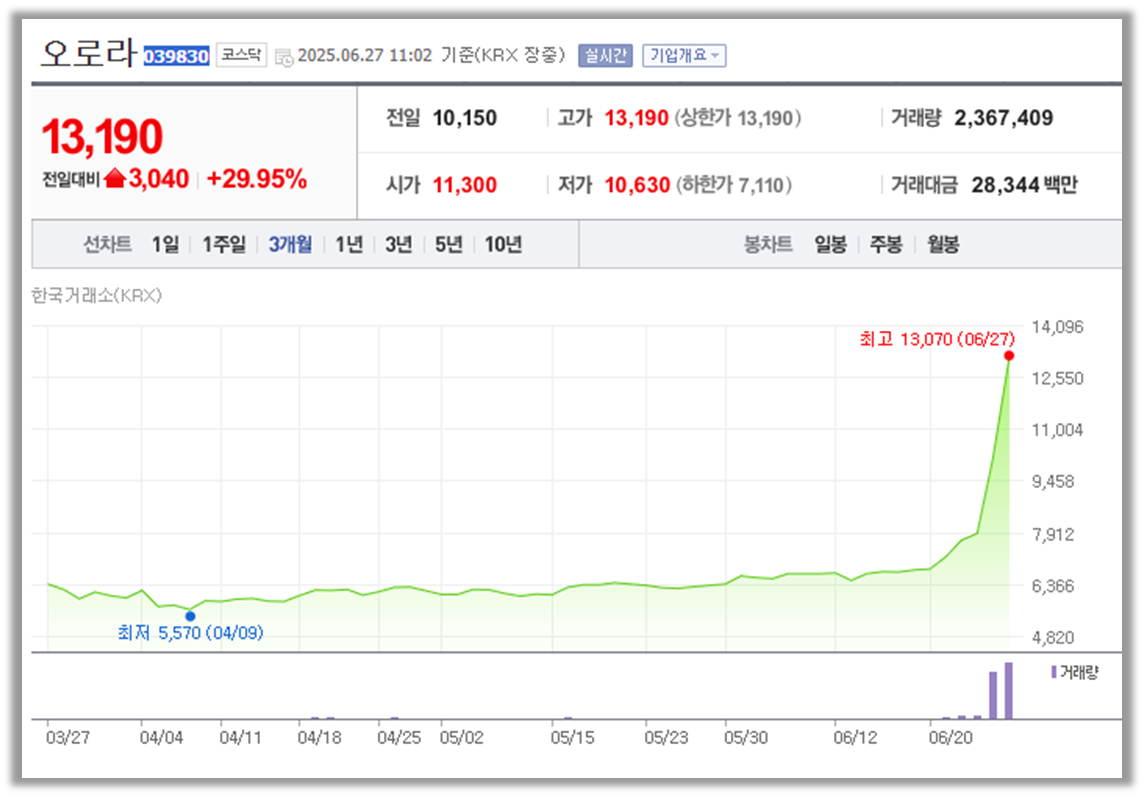Click the 거래대금 value 28,344 백만
Viewport: 1144px width, 797px height.
1024,185
